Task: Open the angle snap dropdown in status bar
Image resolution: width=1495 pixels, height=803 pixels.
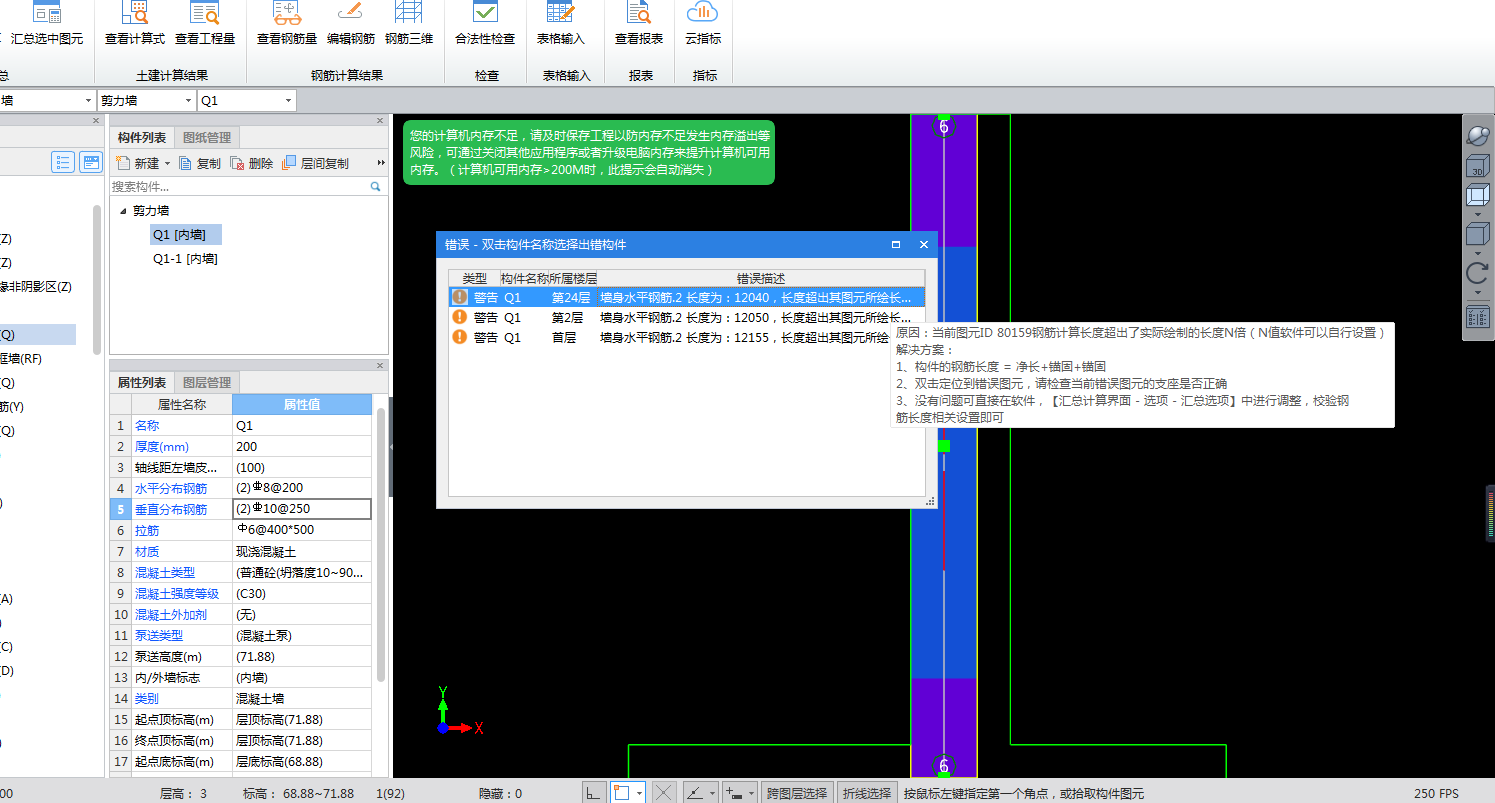Action: (713, 793)
